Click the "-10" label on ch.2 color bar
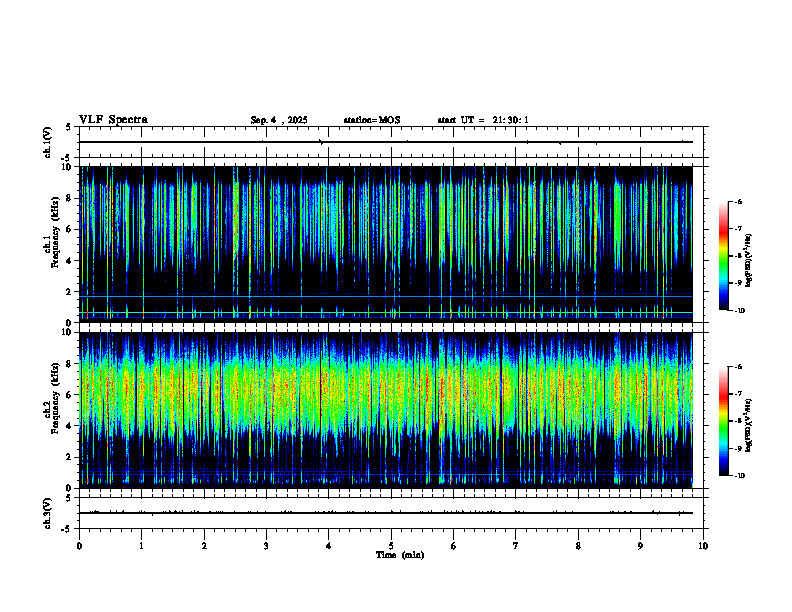 [x=739, y=476]
